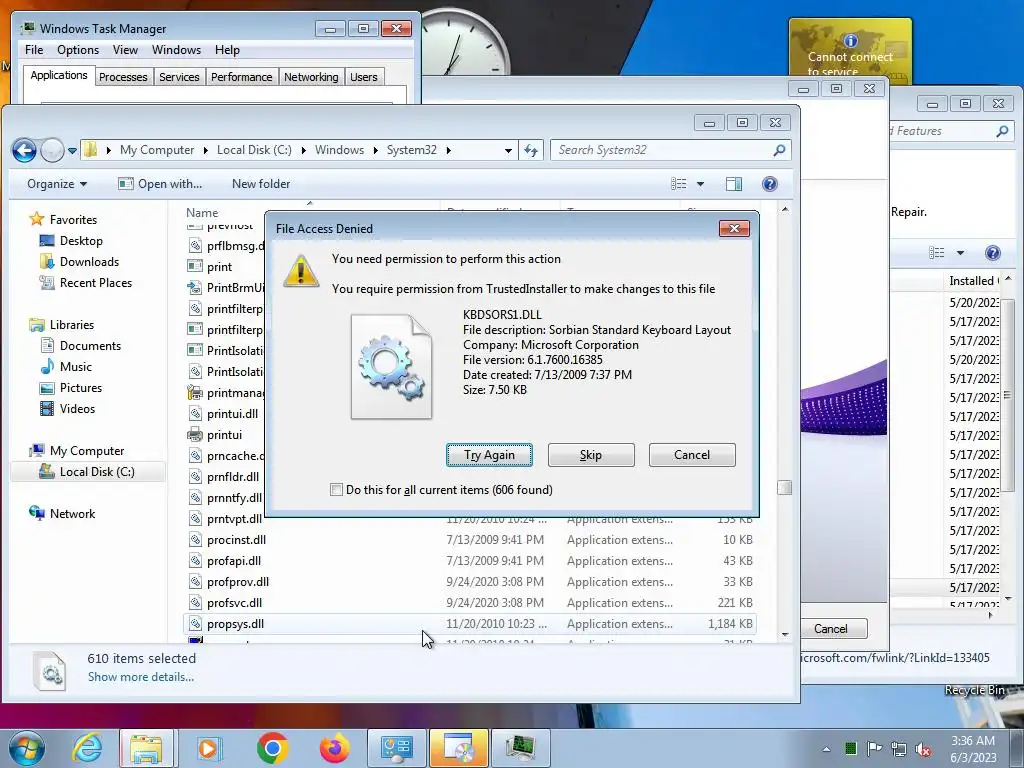Open Documents library

[80, 345]
